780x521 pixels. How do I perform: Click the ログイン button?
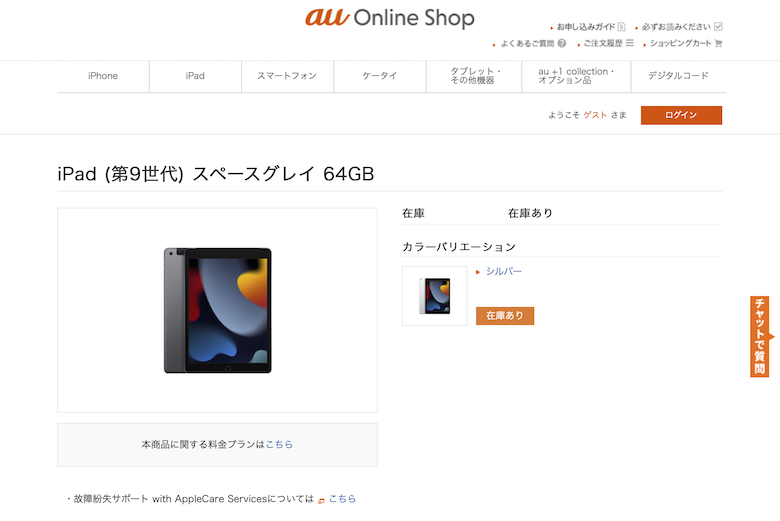point(681,115)
